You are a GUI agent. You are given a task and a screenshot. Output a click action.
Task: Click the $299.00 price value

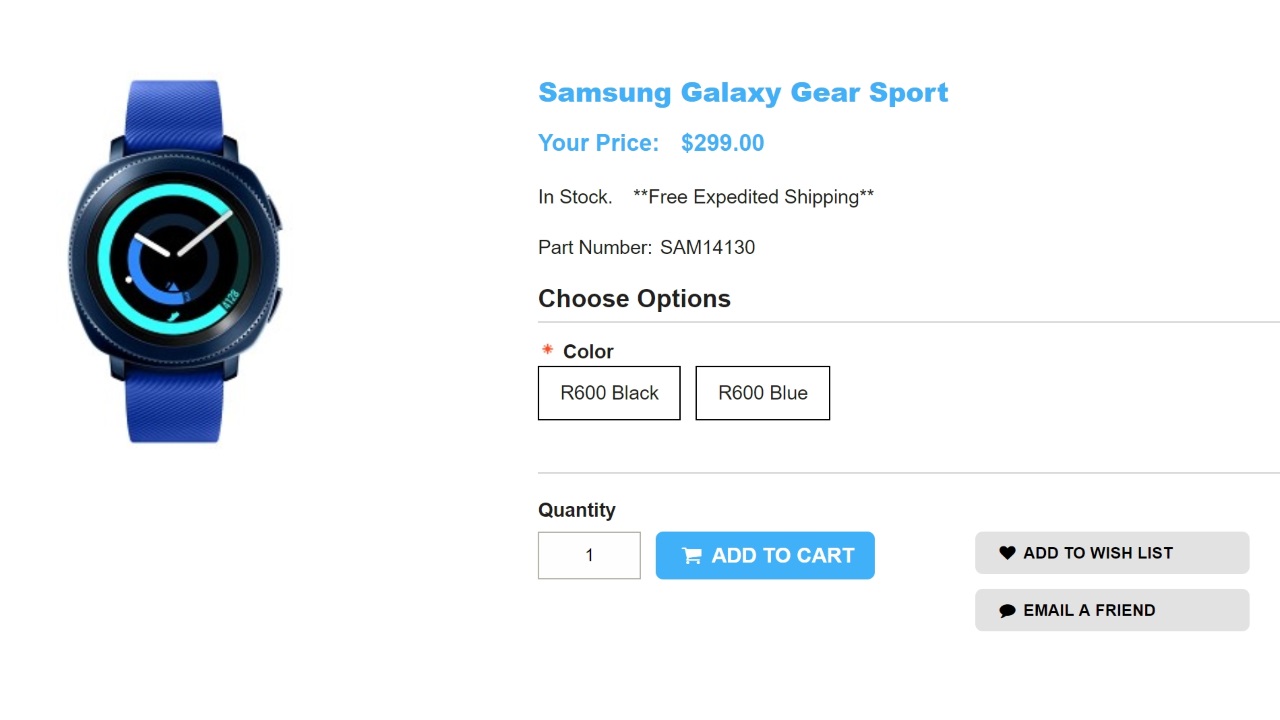tap(722, 143)
